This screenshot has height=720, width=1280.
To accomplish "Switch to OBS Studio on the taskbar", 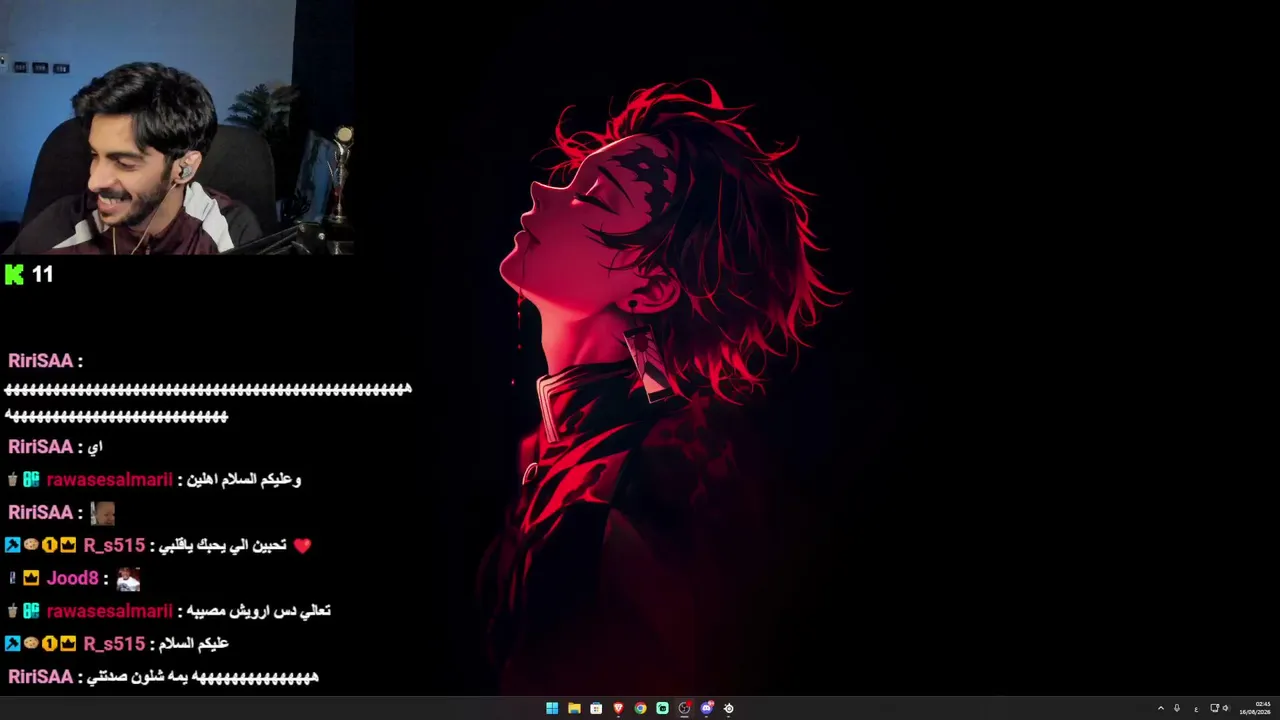I will pos(684,708).
